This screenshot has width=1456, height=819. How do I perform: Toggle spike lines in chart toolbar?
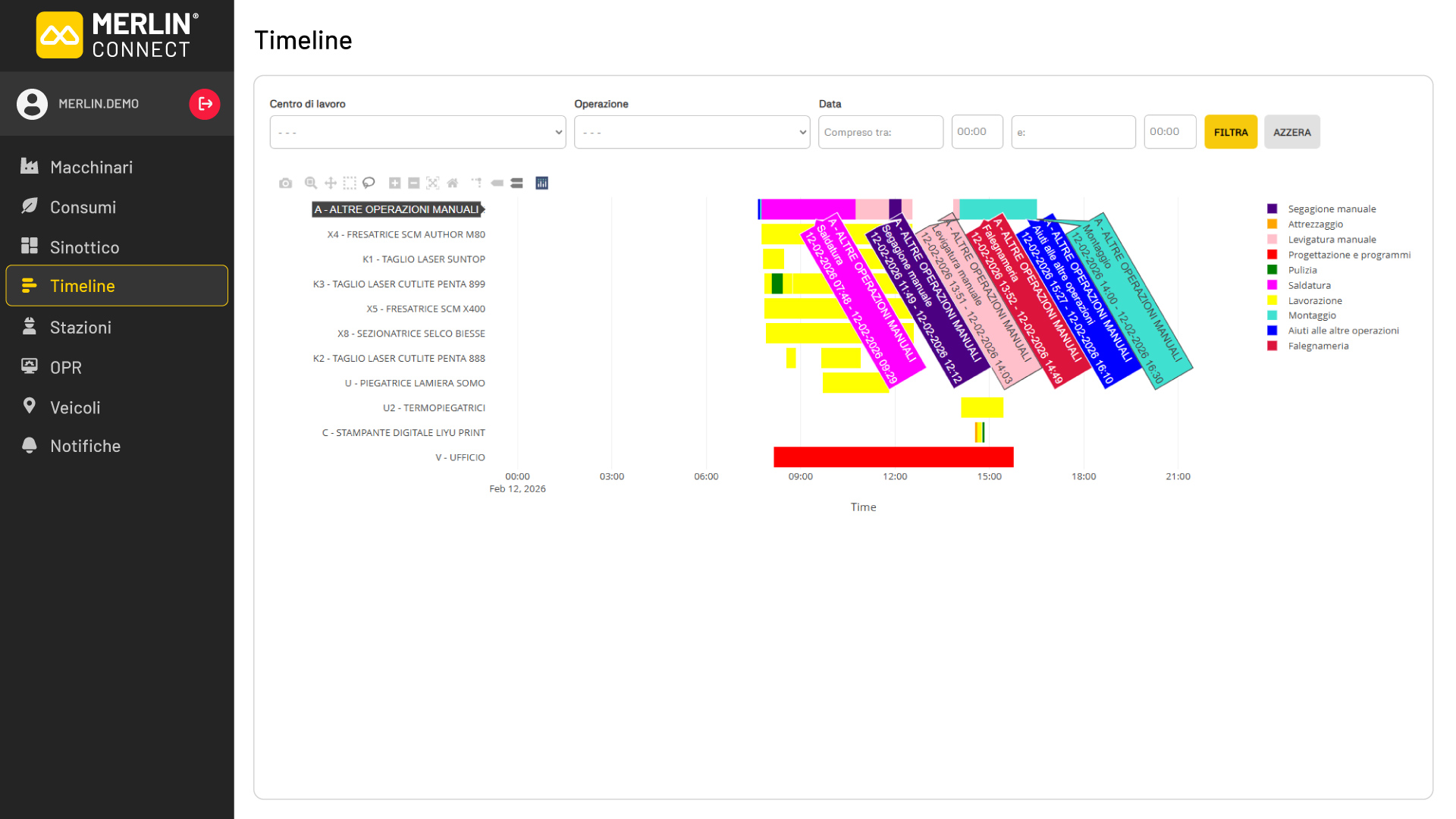coord(476,183)
